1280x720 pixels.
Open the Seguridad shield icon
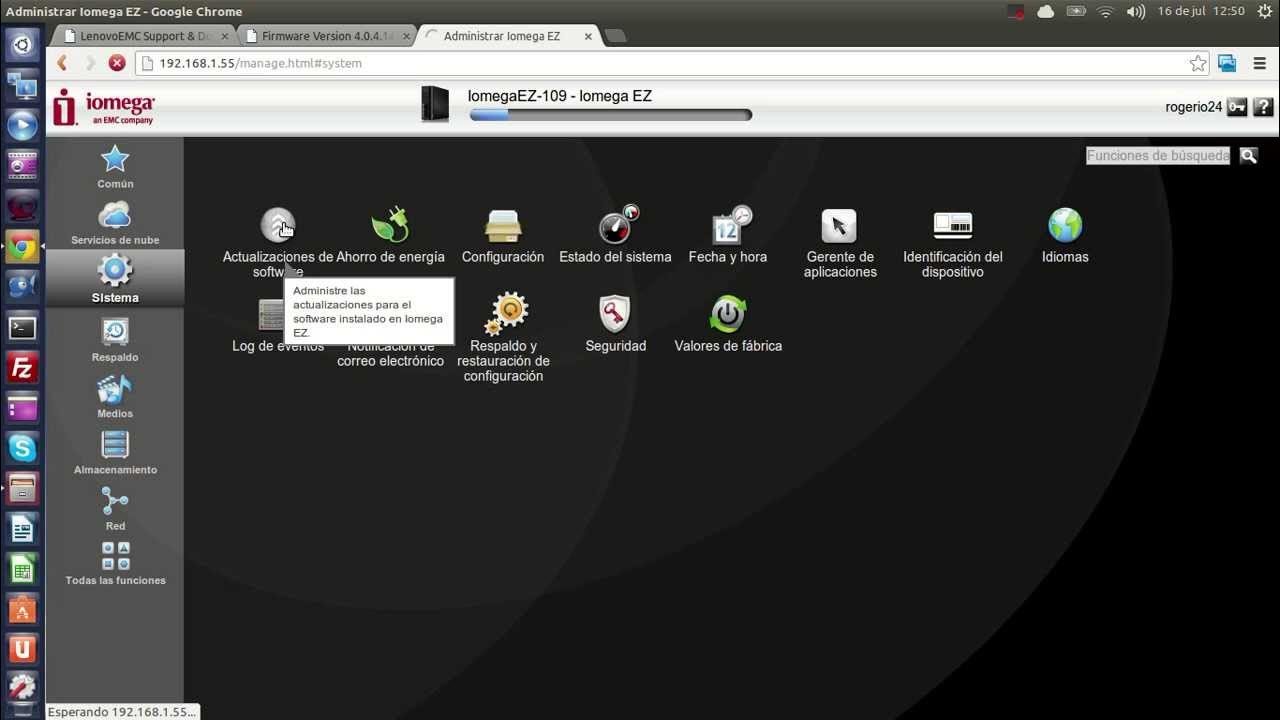[x=615, y=314]
